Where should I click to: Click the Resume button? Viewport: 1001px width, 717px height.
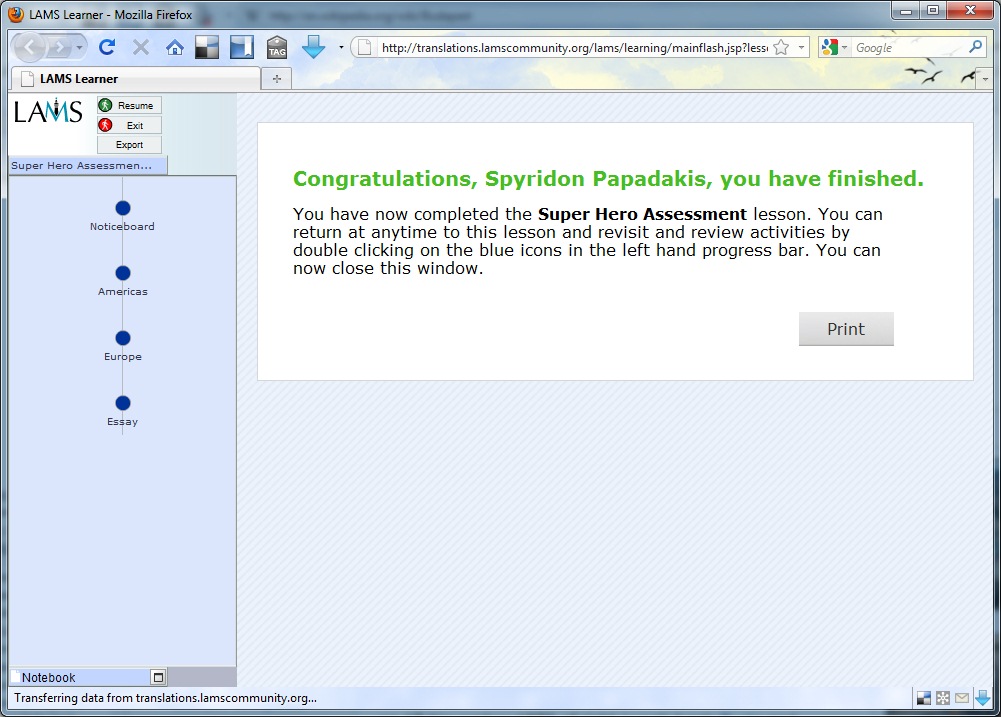(129, 105)
